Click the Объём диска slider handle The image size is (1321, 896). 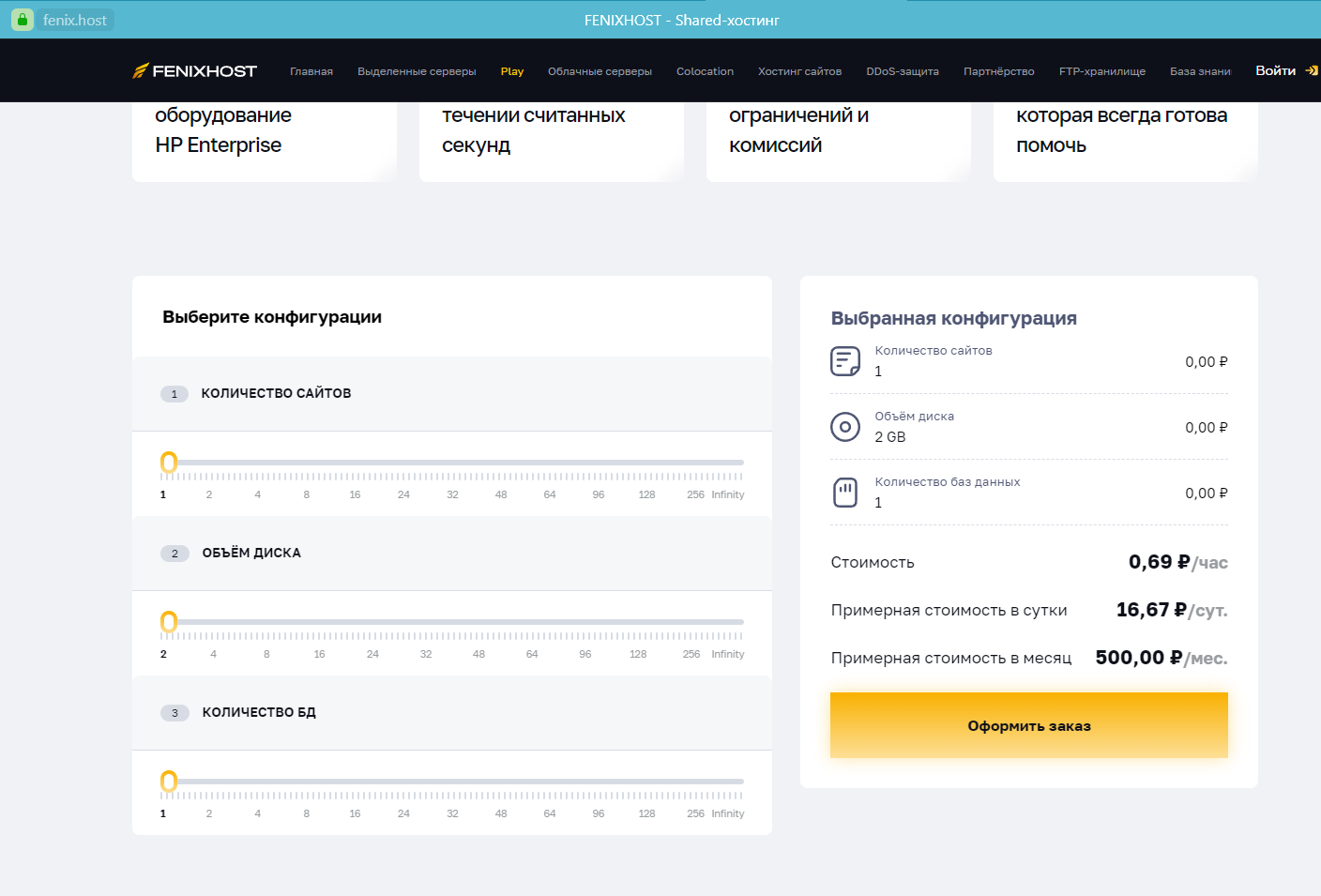tap(169, 622)
